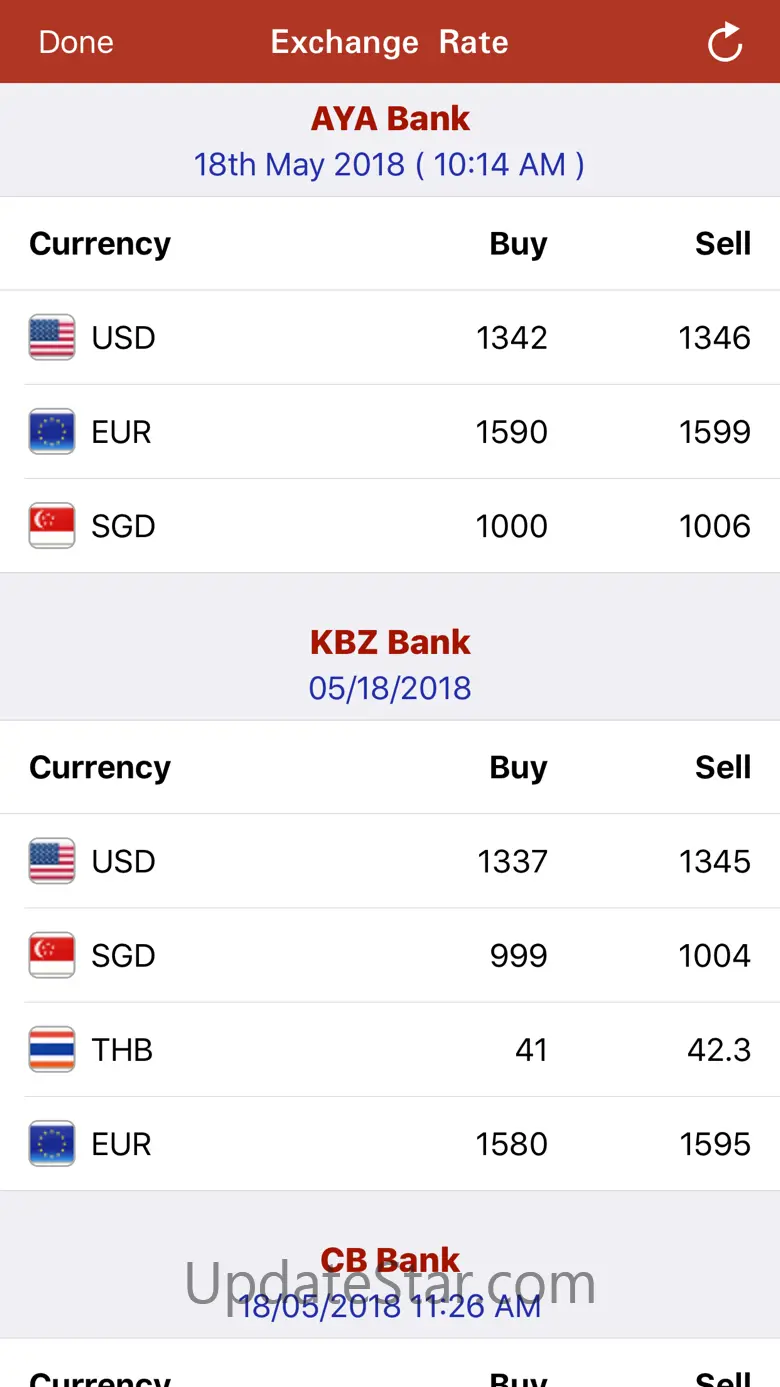Tap the SGD flag under AYA Bank
The width and height of the screenshot is (780, 1387).
tap(52, 526)
